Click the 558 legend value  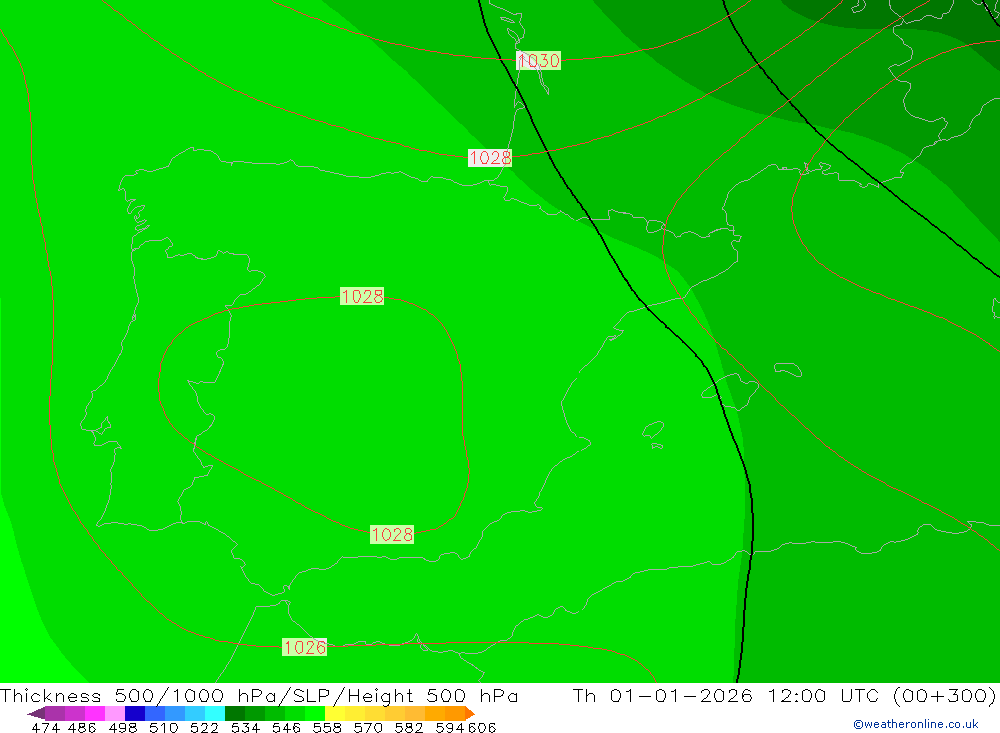coord(327,728)
